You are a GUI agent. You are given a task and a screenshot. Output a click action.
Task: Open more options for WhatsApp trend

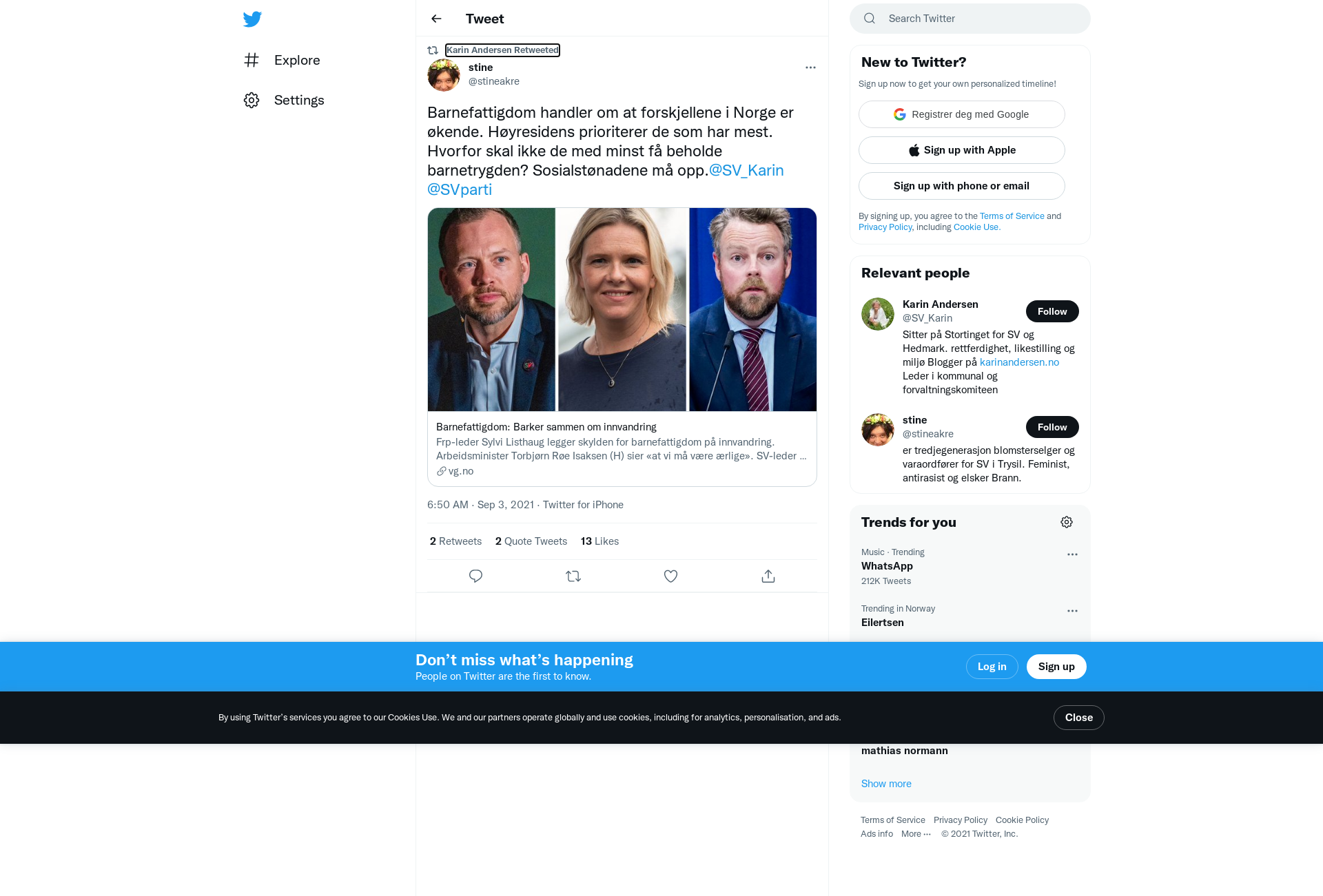tap(1072, 554)
